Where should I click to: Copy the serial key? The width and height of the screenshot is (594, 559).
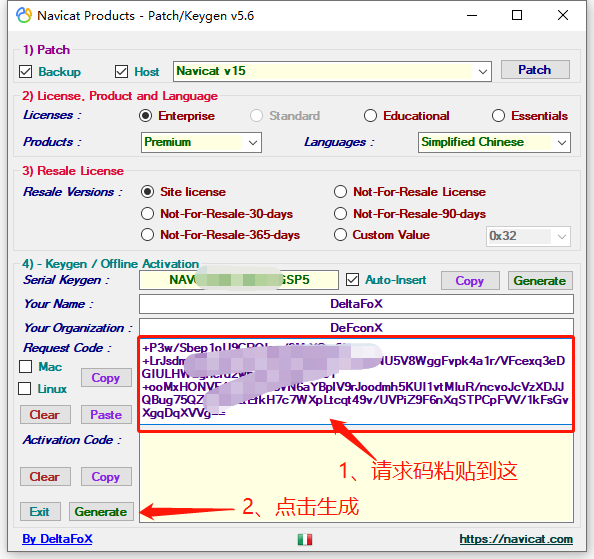pos(470,281)
